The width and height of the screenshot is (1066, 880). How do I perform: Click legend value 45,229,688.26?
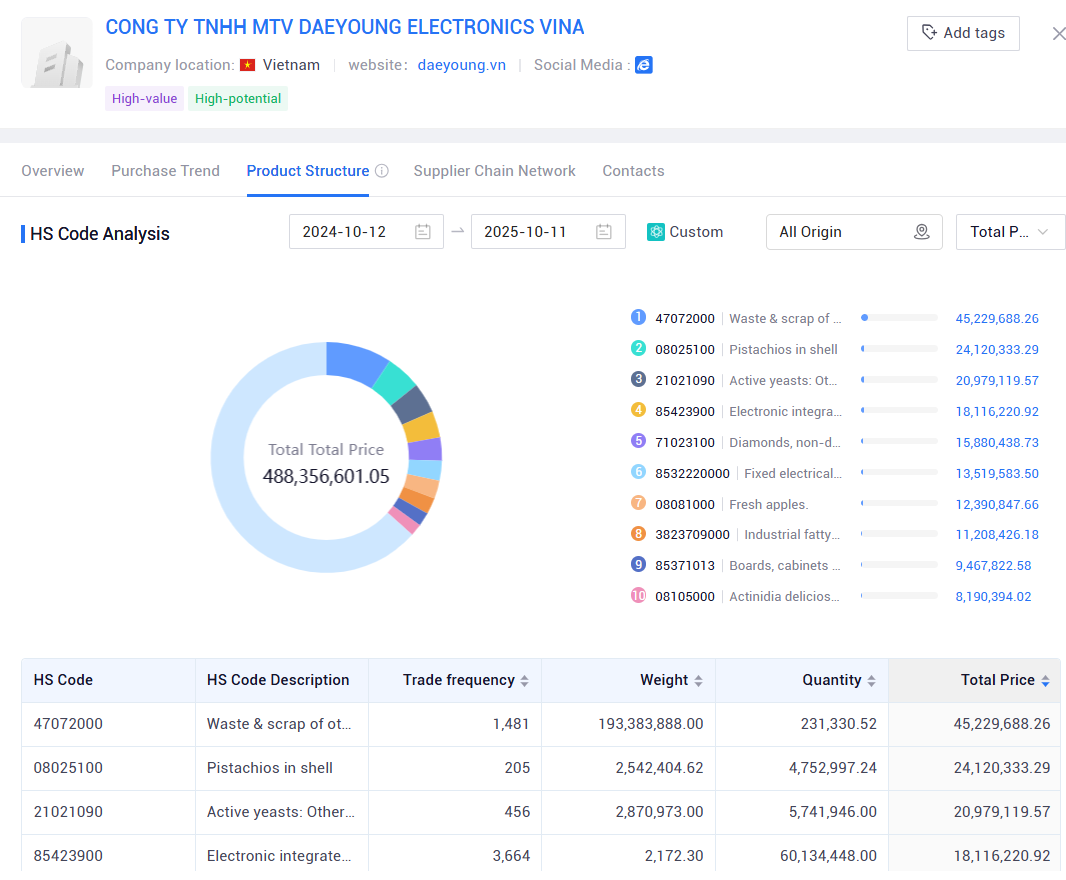[997, 318]
